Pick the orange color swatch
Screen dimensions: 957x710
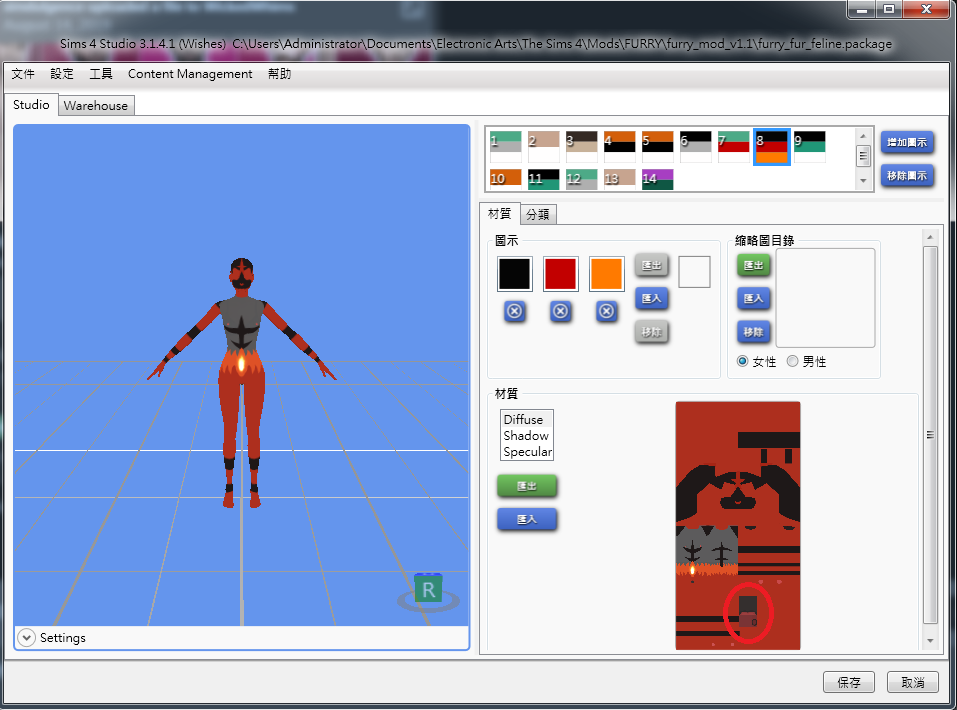606,273
